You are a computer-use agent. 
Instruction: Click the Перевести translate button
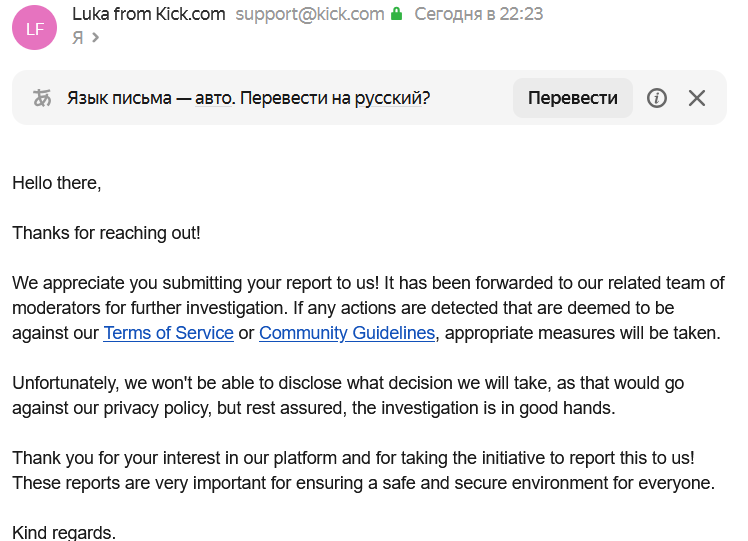tap(572, 98)
